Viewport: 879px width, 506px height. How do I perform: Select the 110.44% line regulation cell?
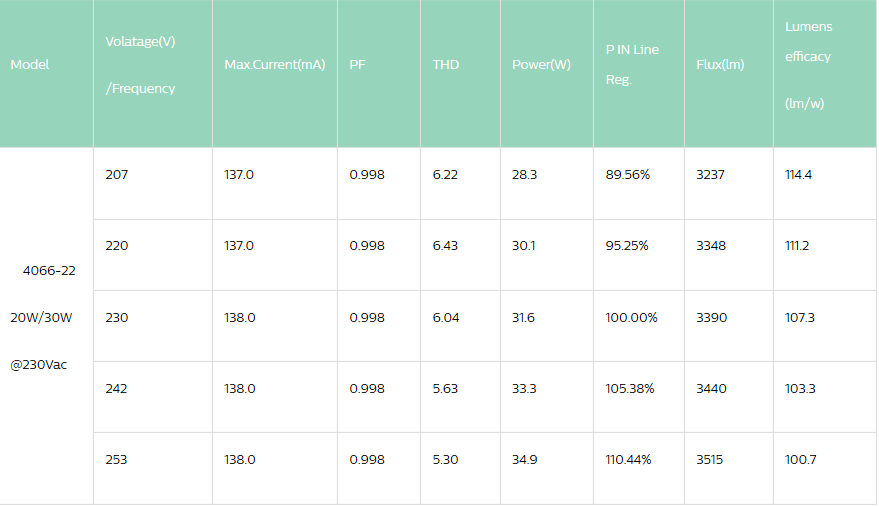tap(629, 460)
